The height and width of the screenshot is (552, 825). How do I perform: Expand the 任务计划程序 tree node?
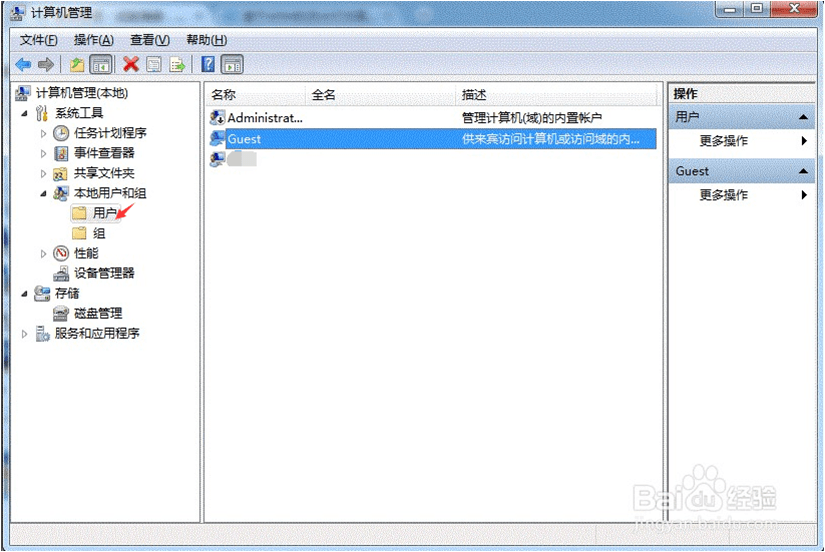point(43,133)
